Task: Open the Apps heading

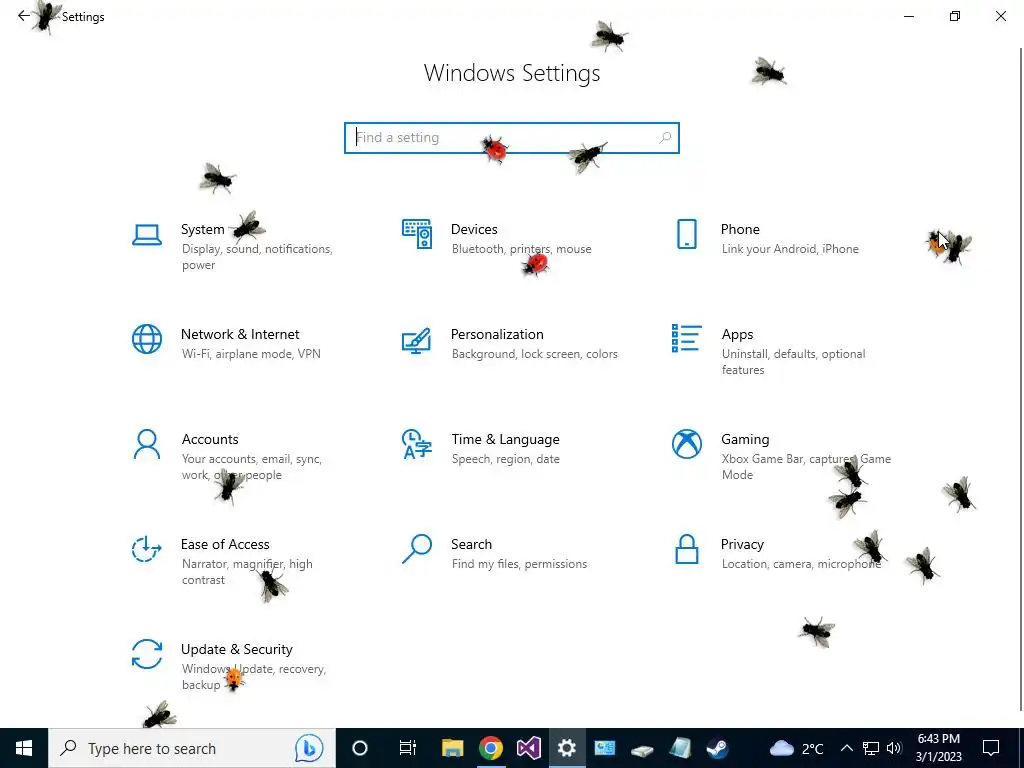Action: pos(737,334)
